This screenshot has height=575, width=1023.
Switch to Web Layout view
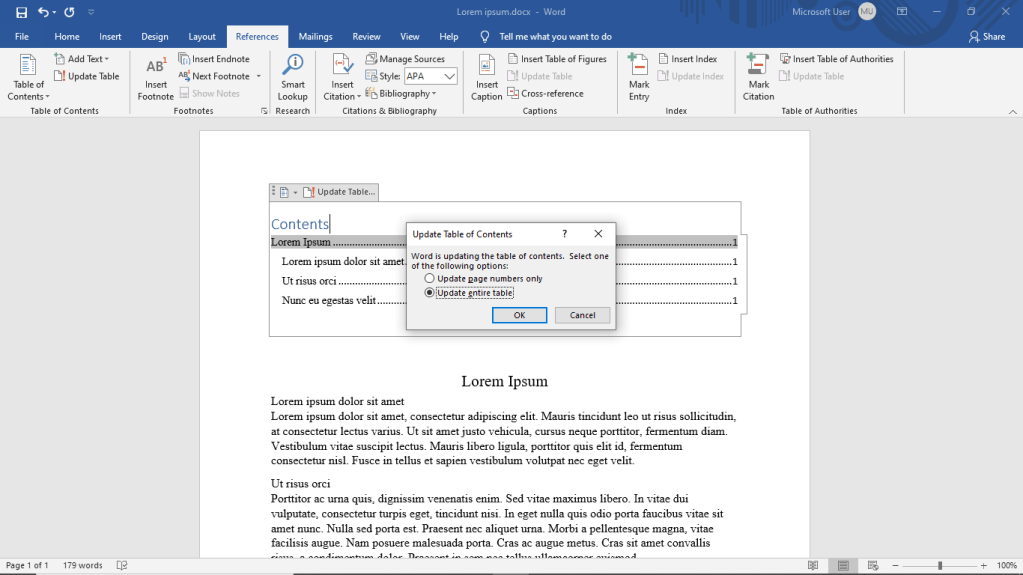pyautogui.click(x=873, y=565)
